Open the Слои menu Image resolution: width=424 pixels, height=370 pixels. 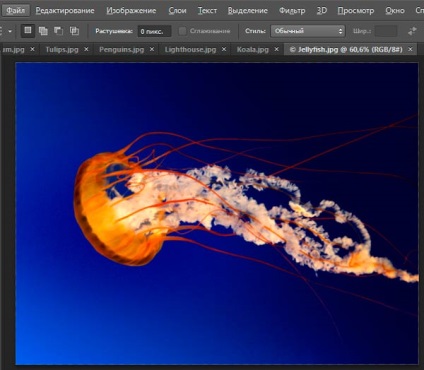177,11
